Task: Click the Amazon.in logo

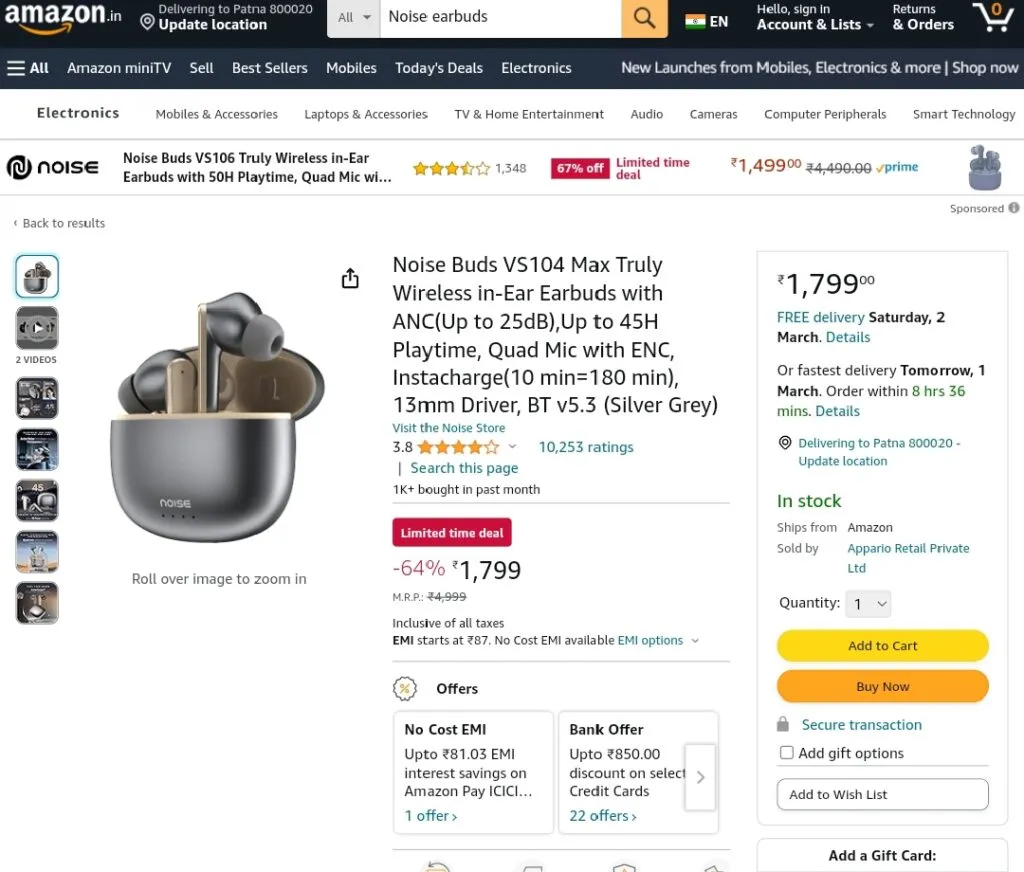Action: tap(63, 16)
